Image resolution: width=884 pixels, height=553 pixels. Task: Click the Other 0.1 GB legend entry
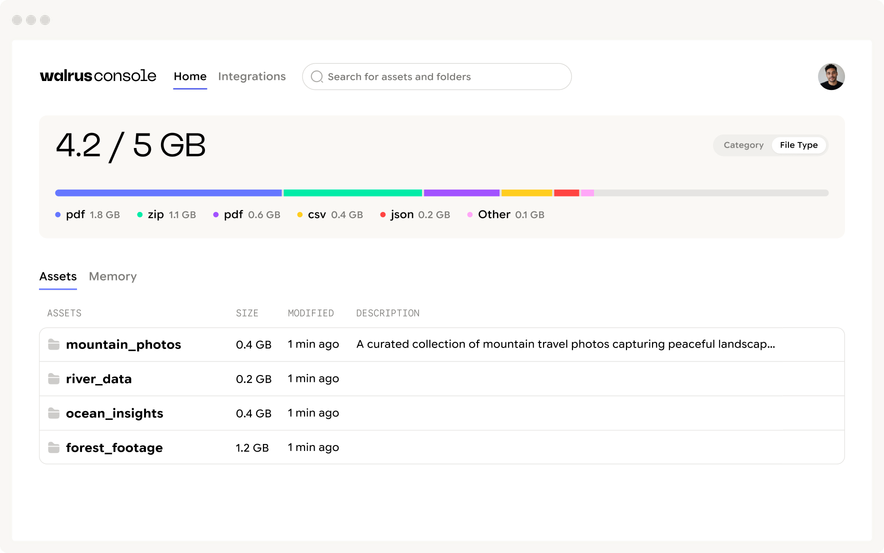click(506, 215)
